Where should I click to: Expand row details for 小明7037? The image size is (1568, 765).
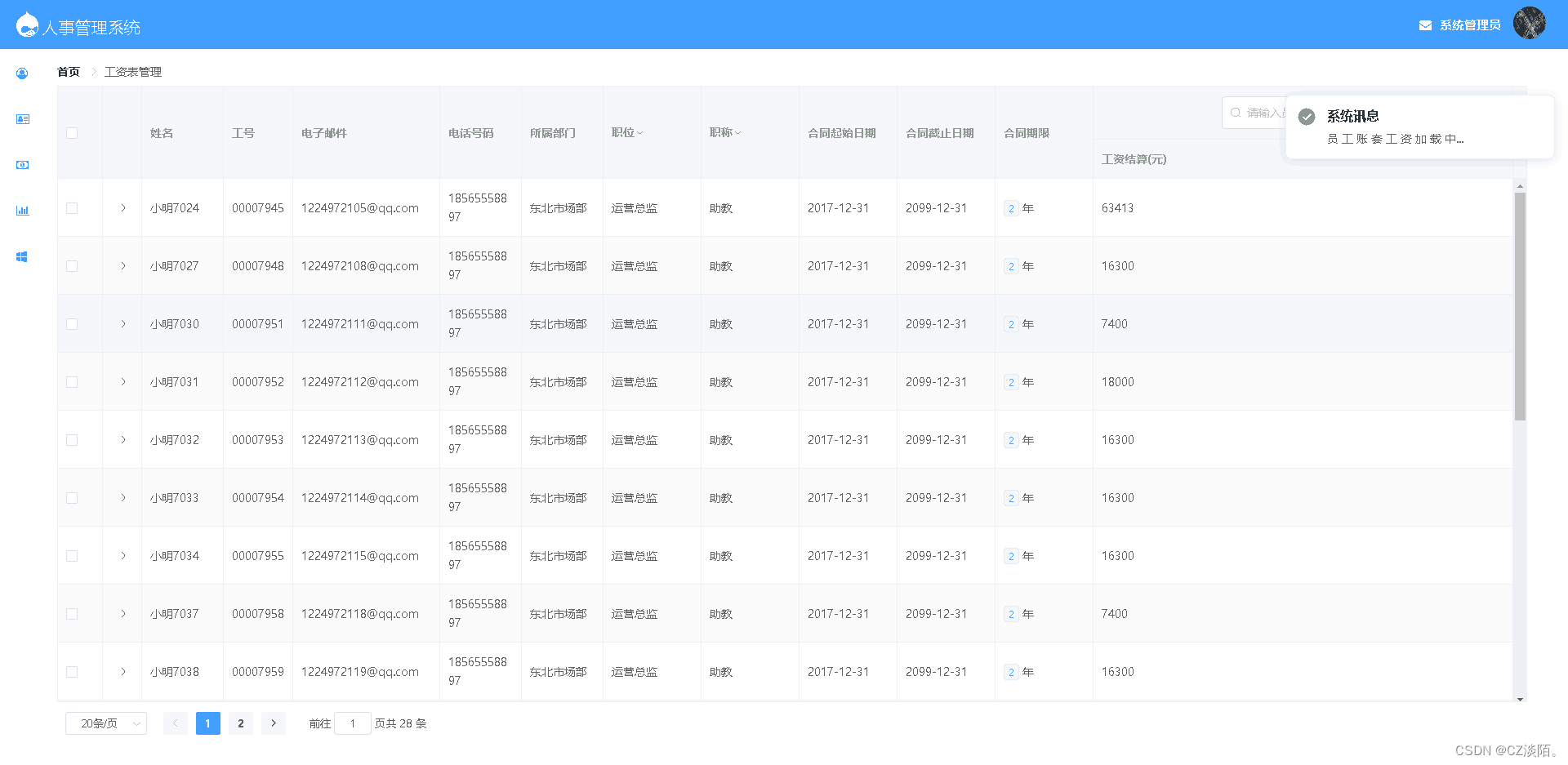click(123, 614)
